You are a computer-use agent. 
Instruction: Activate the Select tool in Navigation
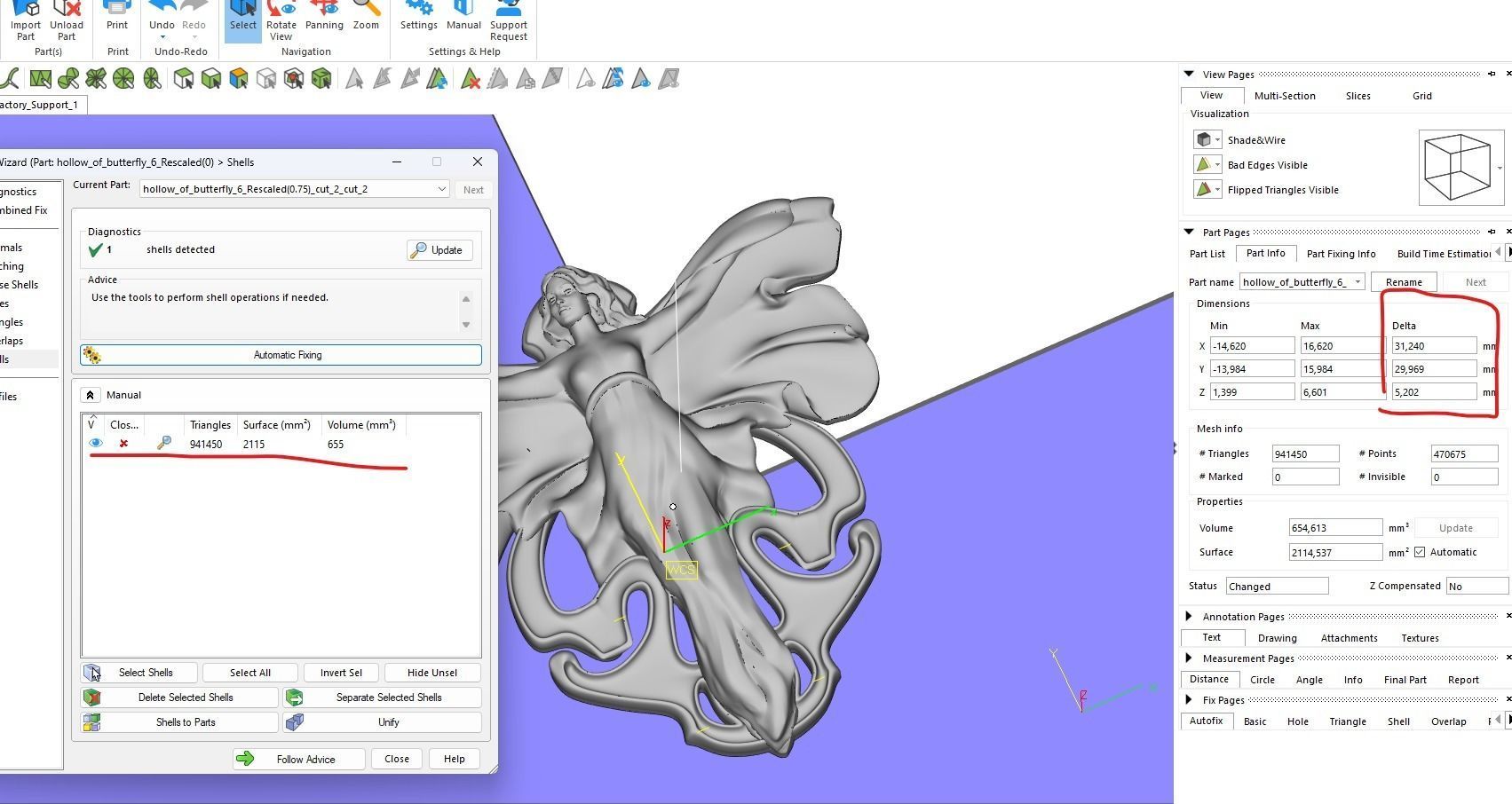click(242, 20)
